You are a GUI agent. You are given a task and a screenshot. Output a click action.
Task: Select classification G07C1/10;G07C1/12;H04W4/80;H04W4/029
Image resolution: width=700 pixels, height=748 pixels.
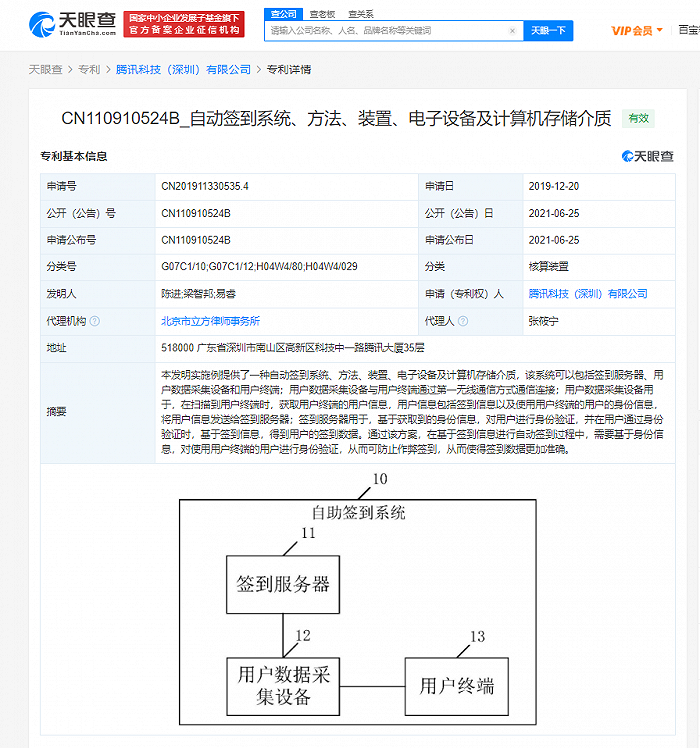point(259,267)
